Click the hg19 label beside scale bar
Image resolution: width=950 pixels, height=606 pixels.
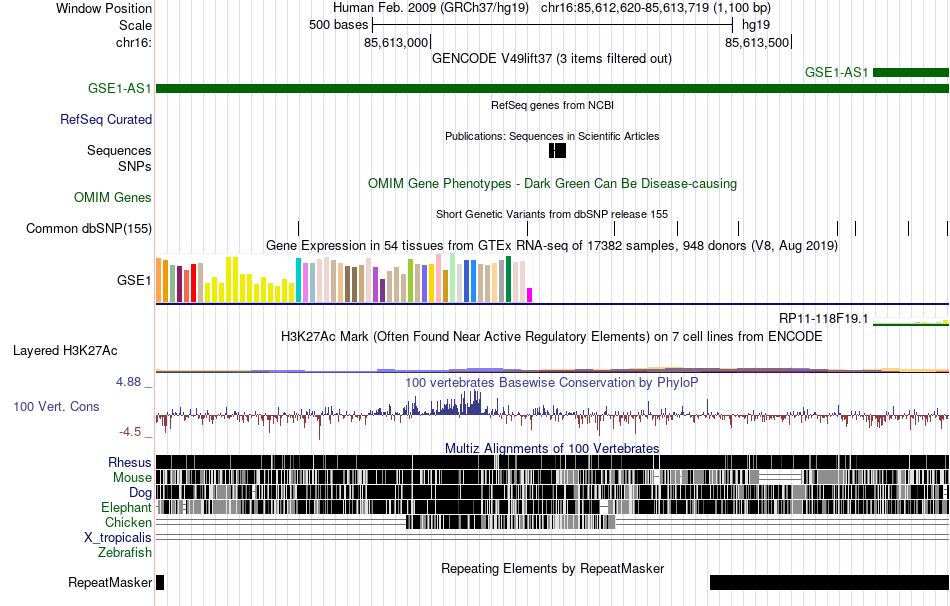pos(756,25)
